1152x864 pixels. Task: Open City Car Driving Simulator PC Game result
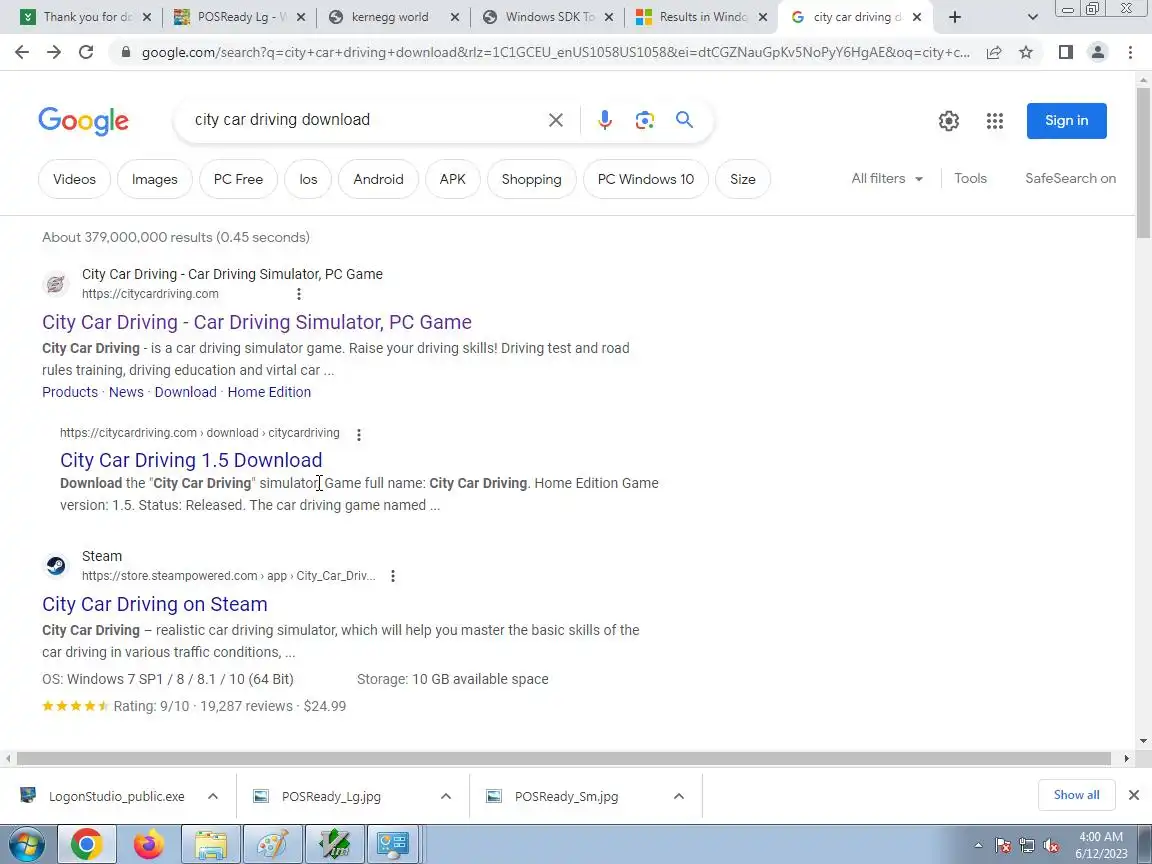(x=256, y=322)
